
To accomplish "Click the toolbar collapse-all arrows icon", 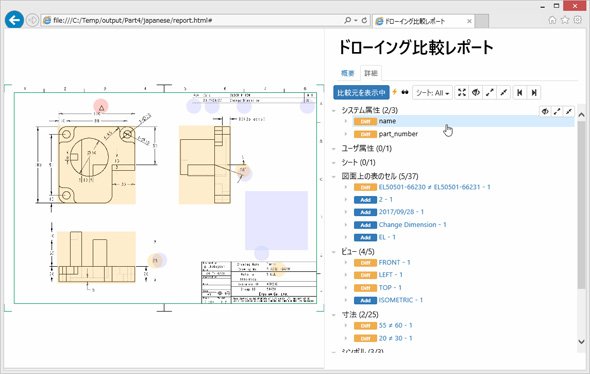I will (x=503, y=93).
